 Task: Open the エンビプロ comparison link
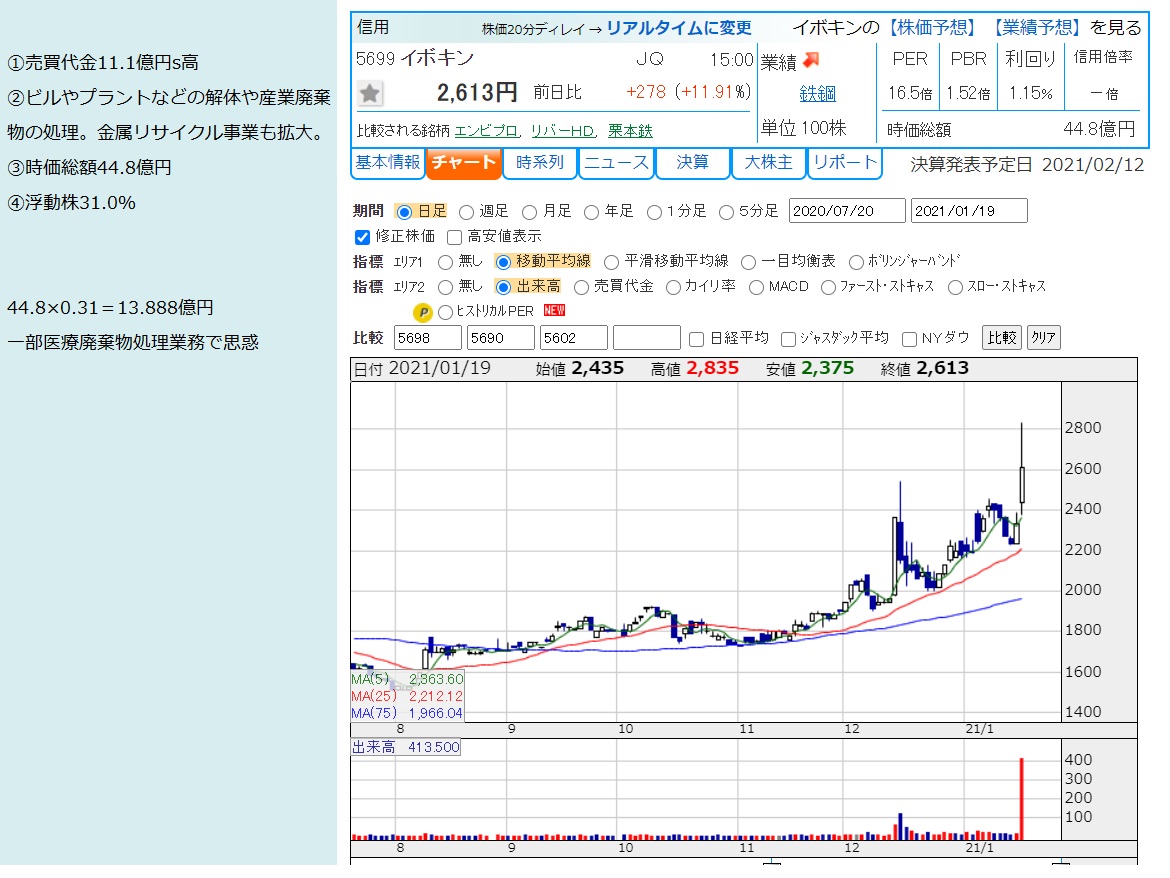point(486,131)
